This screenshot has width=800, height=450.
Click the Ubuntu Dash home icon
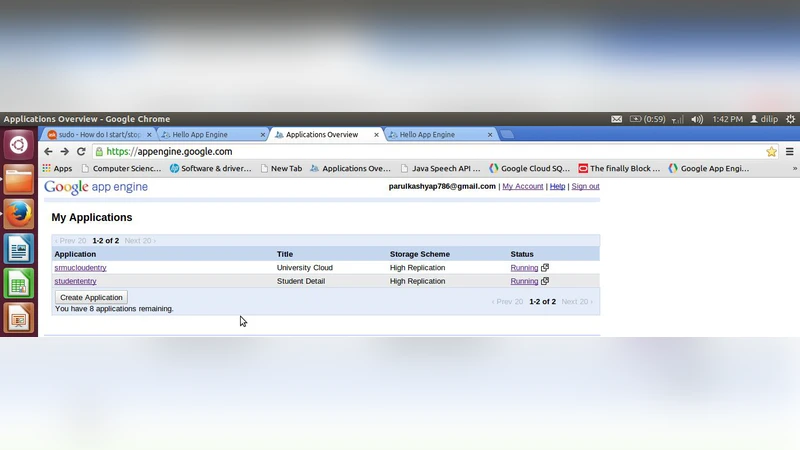tap(18, 145)
